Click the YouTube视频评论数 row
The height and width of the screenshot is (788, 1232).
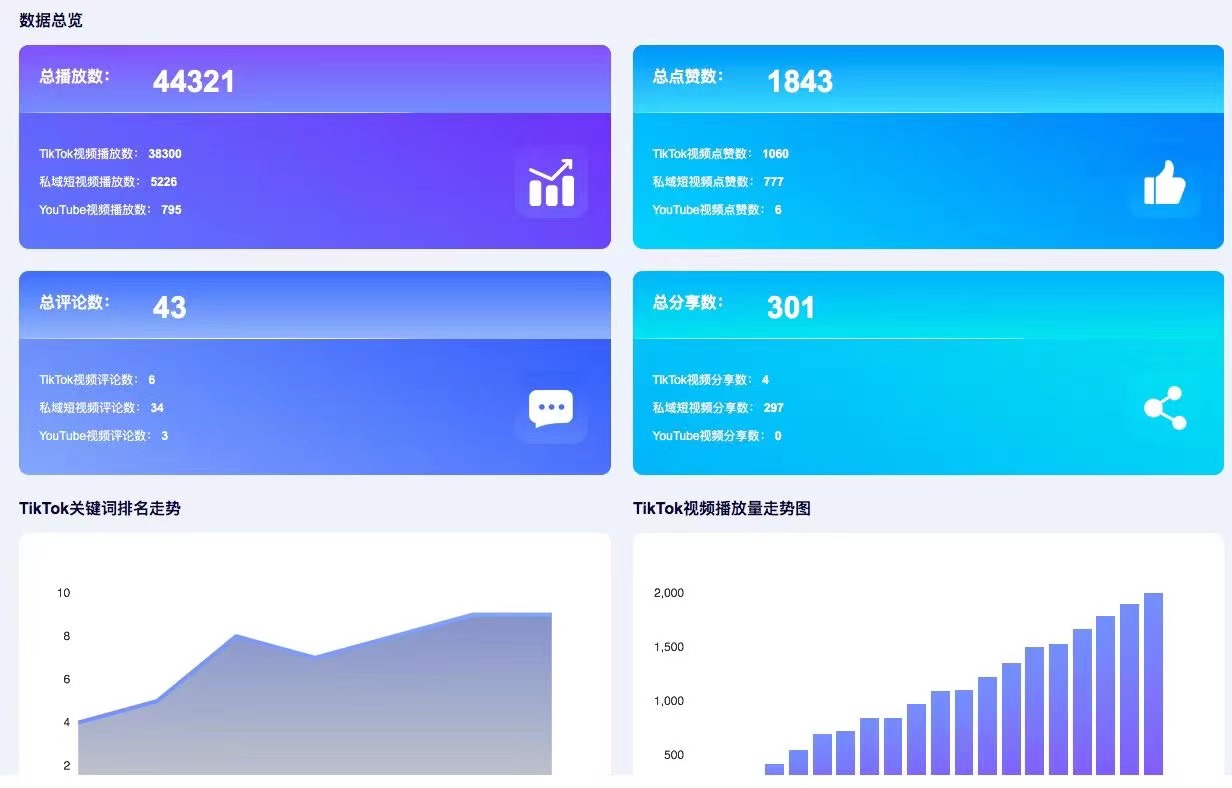(x=103, y=436)
